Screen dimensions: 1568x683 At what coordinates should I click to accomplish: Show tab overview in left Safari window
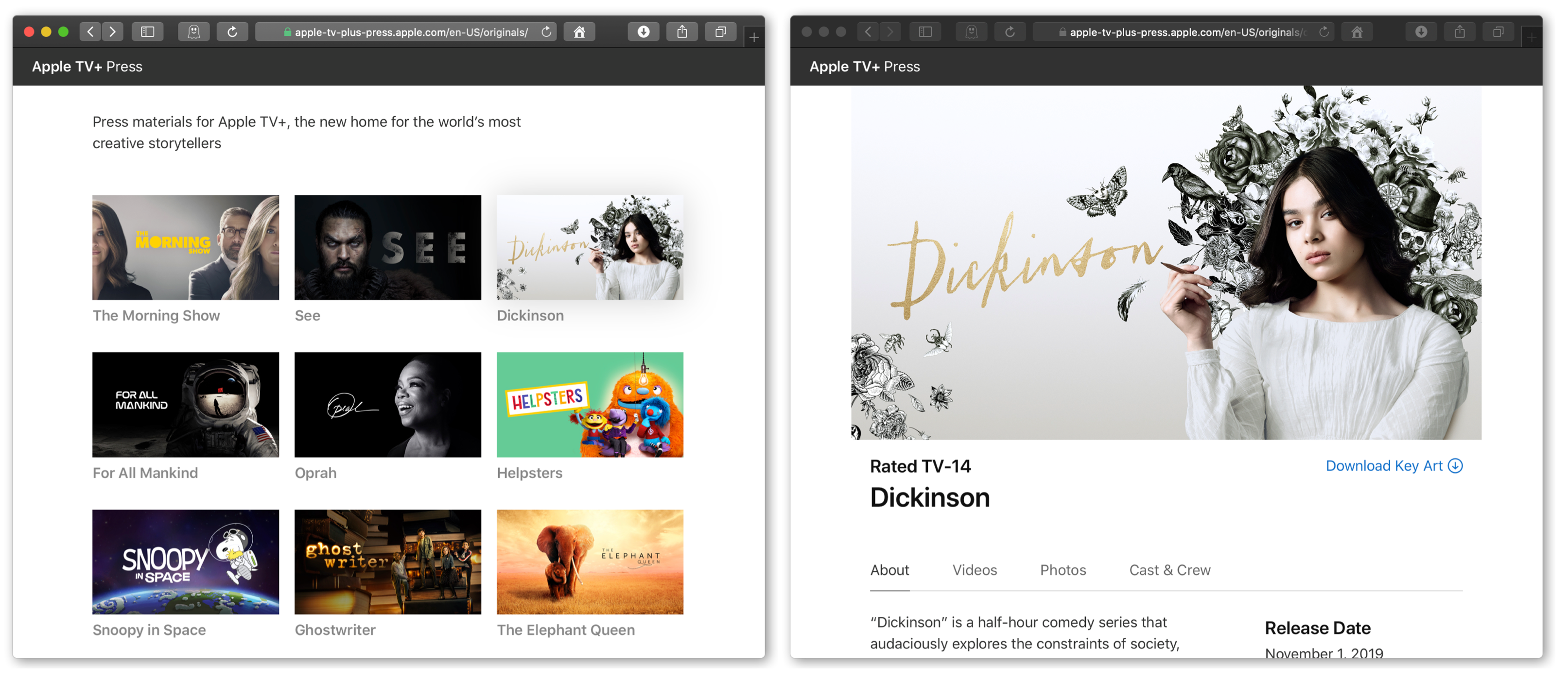(720, 32)
